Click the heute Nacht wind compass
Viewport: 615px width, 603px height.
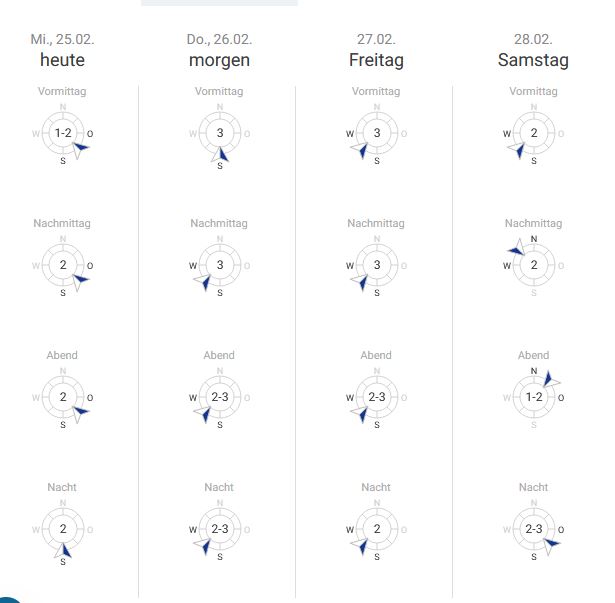coord(63,529)
